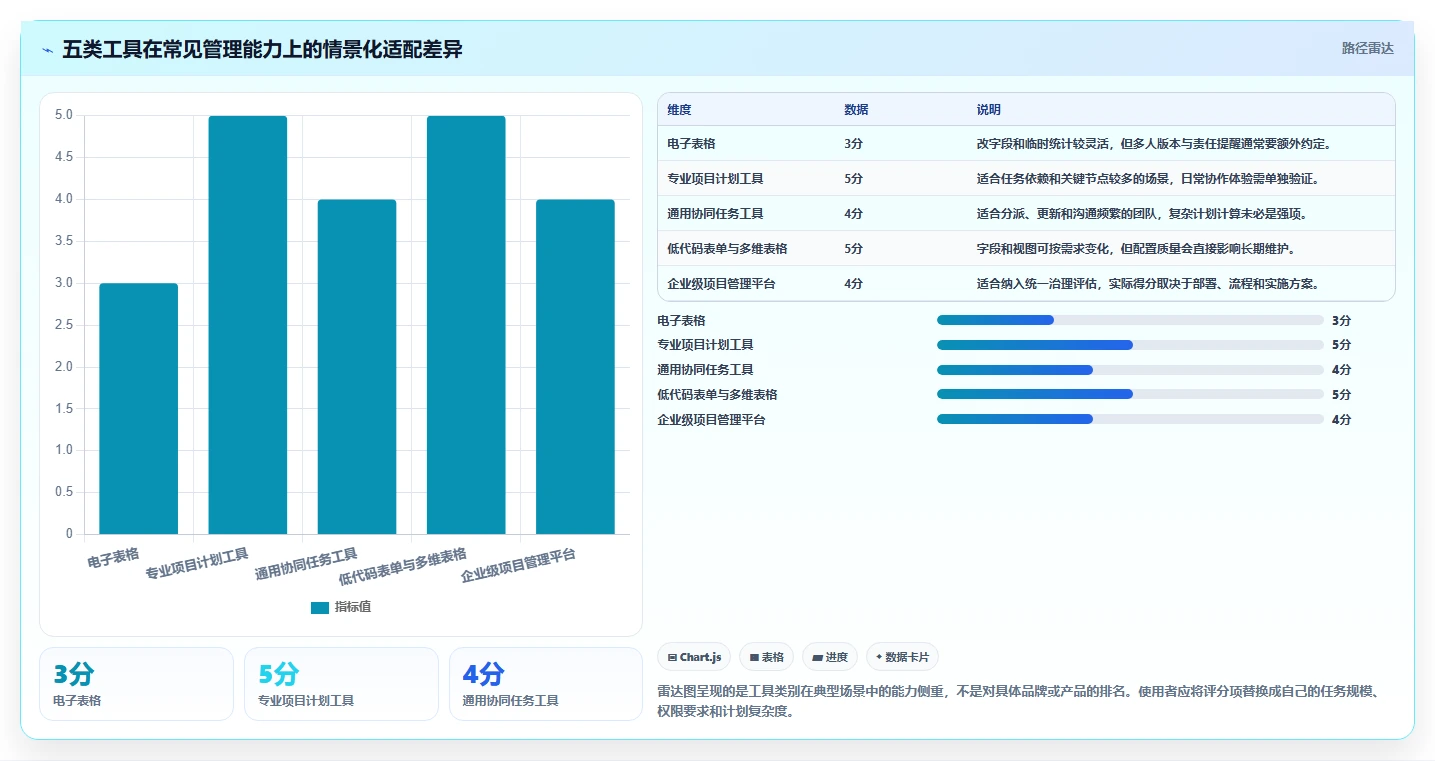Click the 2.5 y-axis label

63,324
